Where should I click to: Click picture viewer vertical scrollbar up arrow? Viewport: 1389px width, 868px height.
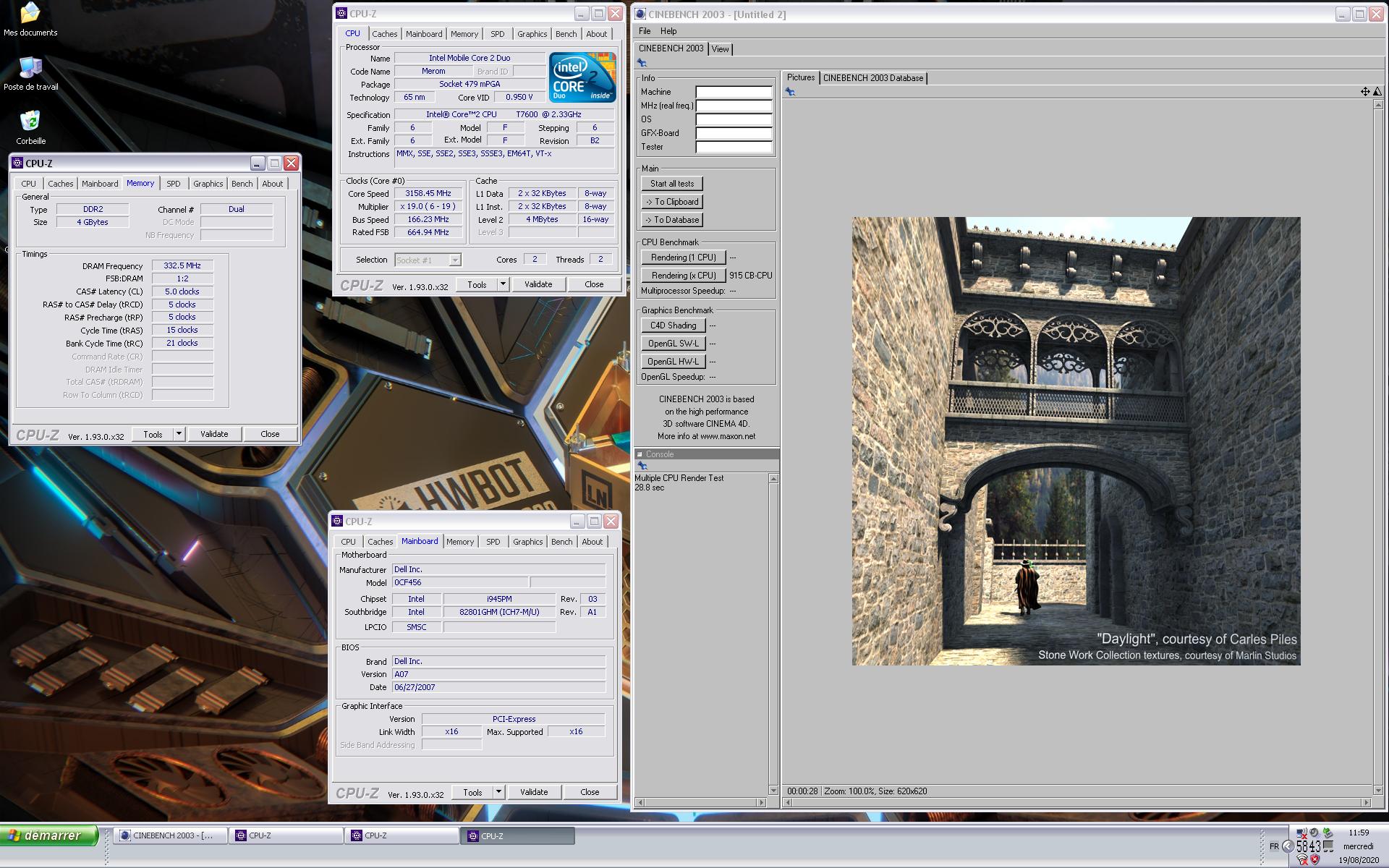(x=1377, y=105)
